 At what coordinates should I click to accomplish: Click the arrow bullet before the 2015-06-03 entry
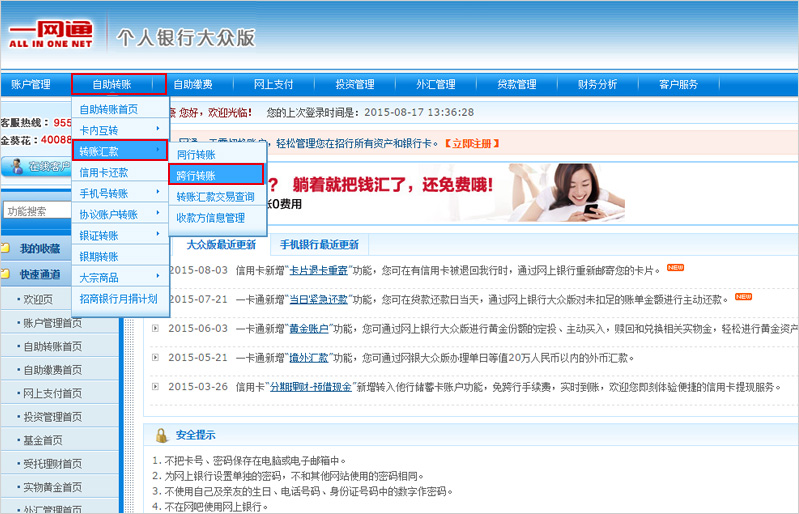155,328
